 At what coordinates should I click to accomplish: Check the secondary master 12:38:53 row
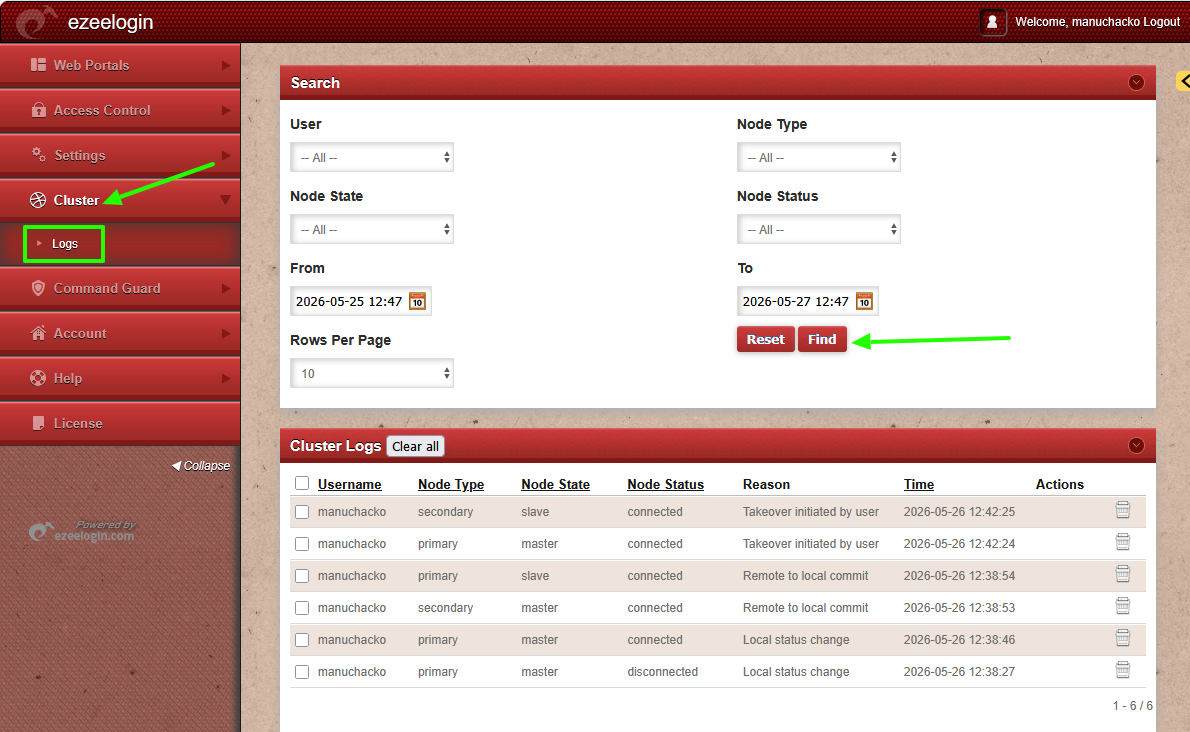click(x=302, y=608)
